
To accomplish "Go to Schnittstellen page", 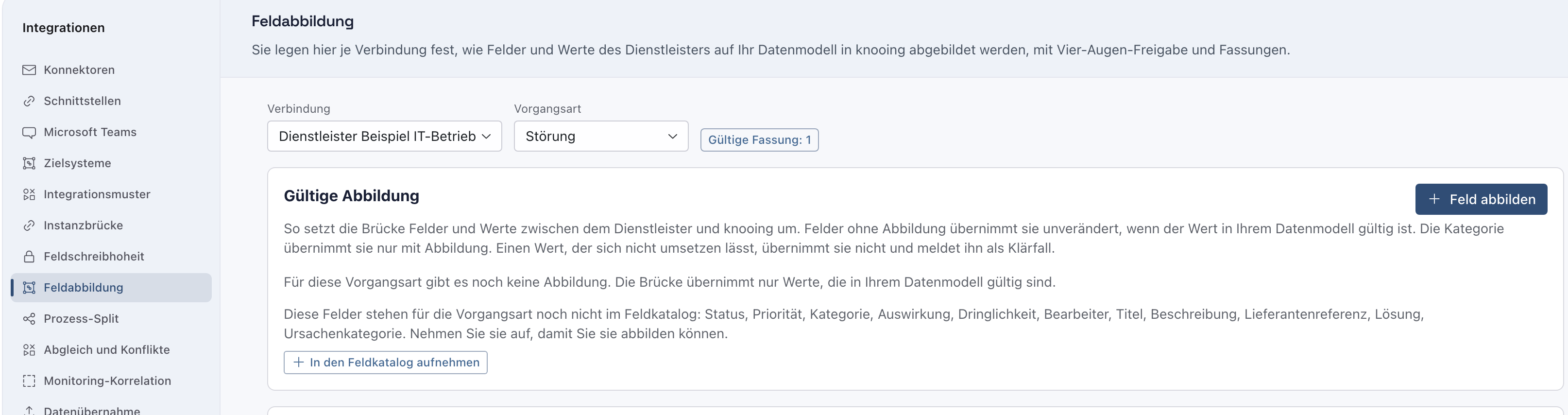I will (111, 101).
